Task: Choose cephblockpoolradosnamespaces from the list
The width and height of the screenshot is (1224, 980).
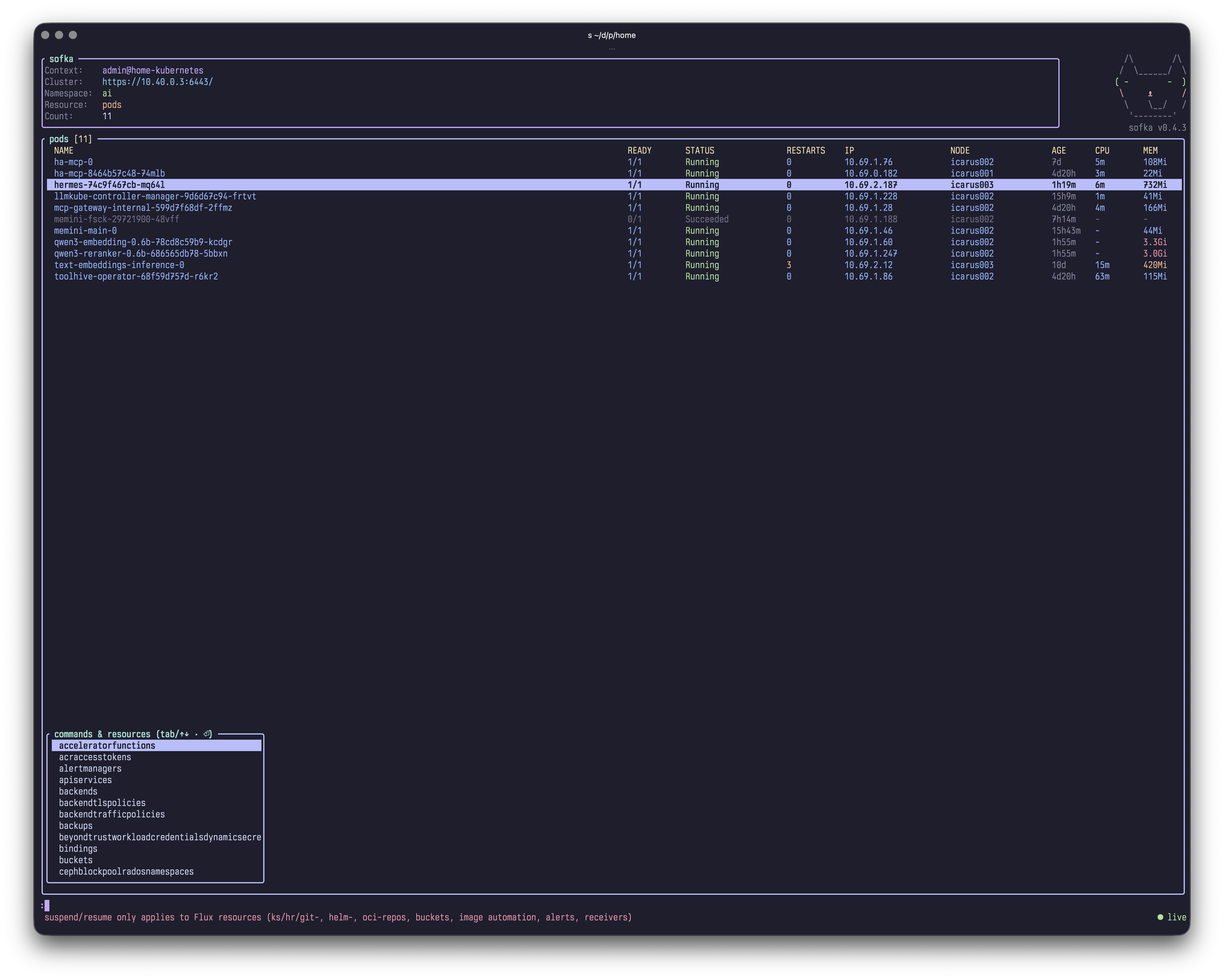Action: [157, 872]
